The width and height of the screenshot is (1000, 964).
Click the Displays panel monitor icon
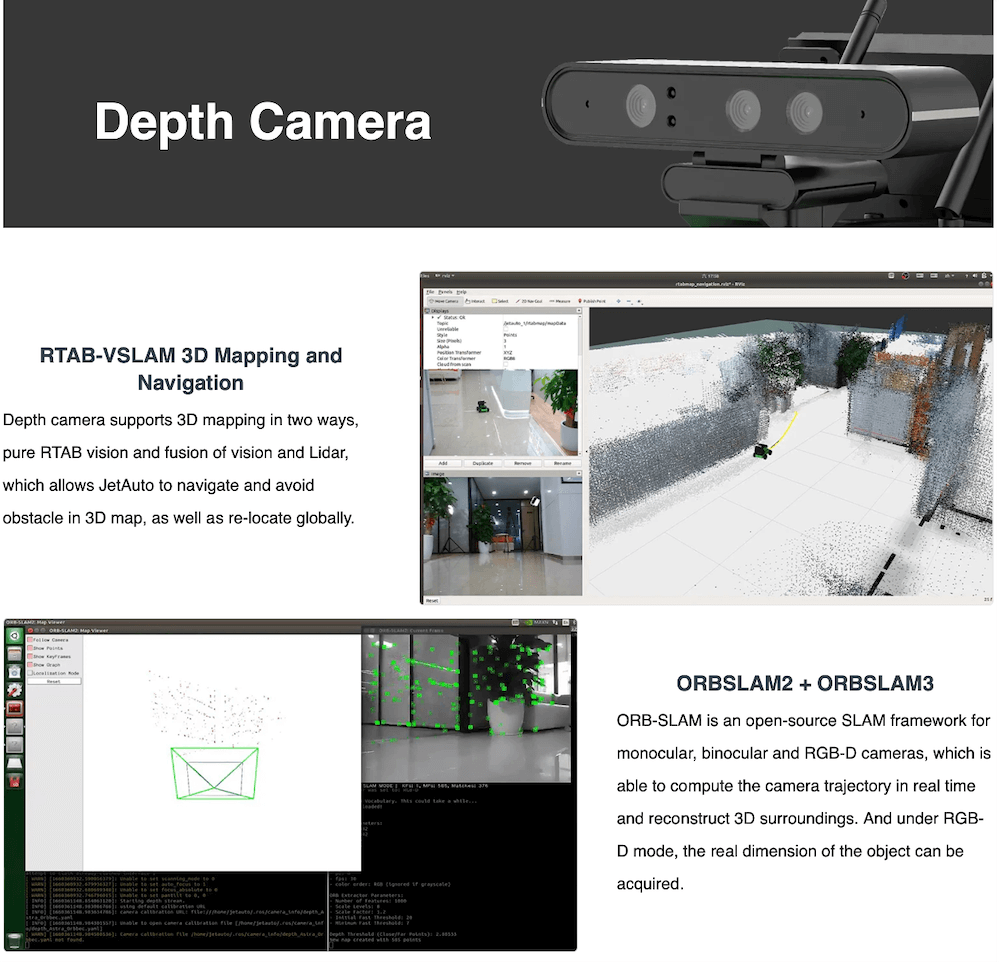coord(427,311)
